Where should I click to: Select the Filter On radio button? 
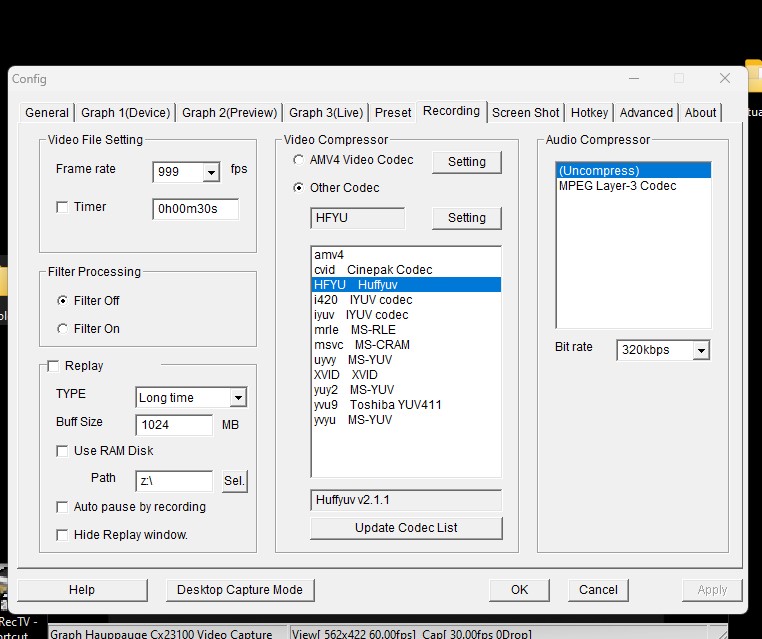coord(62,329)
